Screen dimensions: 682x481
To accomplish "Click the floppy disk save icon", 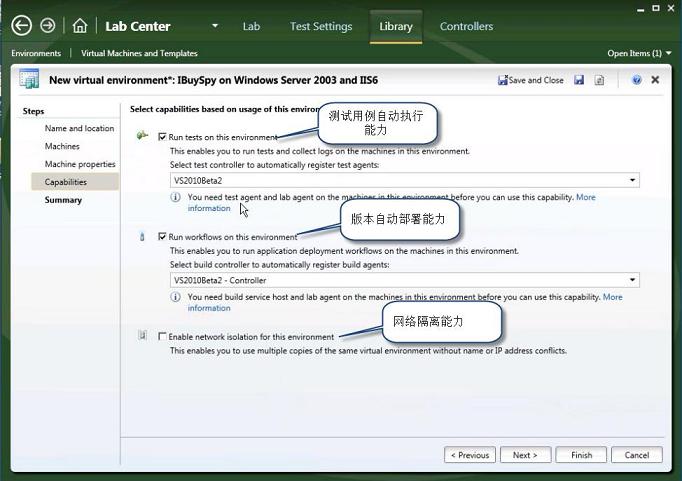I will (x=579, y=80).
